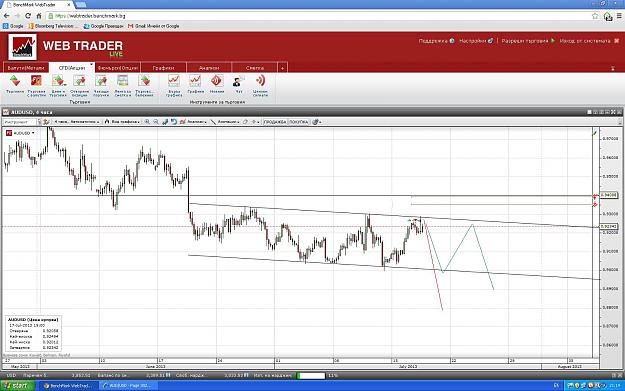Open the 'Чакащи поръчки' pending orders icon
This screenshot has width=625, height=391.
pyautogui.click(x=101, y=81)
